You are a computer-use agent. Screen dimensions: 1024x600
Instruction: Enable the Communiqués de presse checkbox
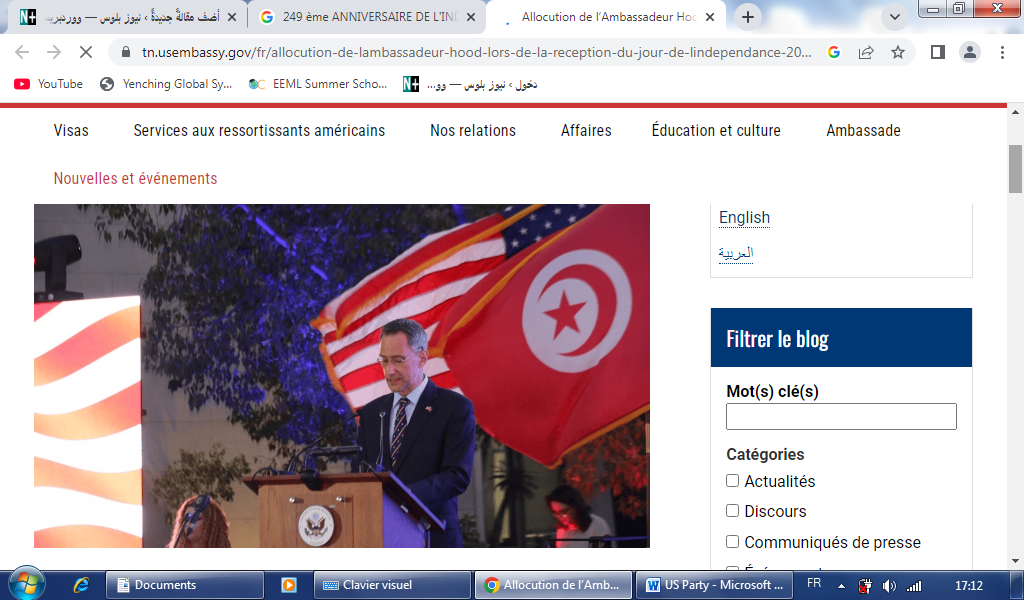pos(732,542)
